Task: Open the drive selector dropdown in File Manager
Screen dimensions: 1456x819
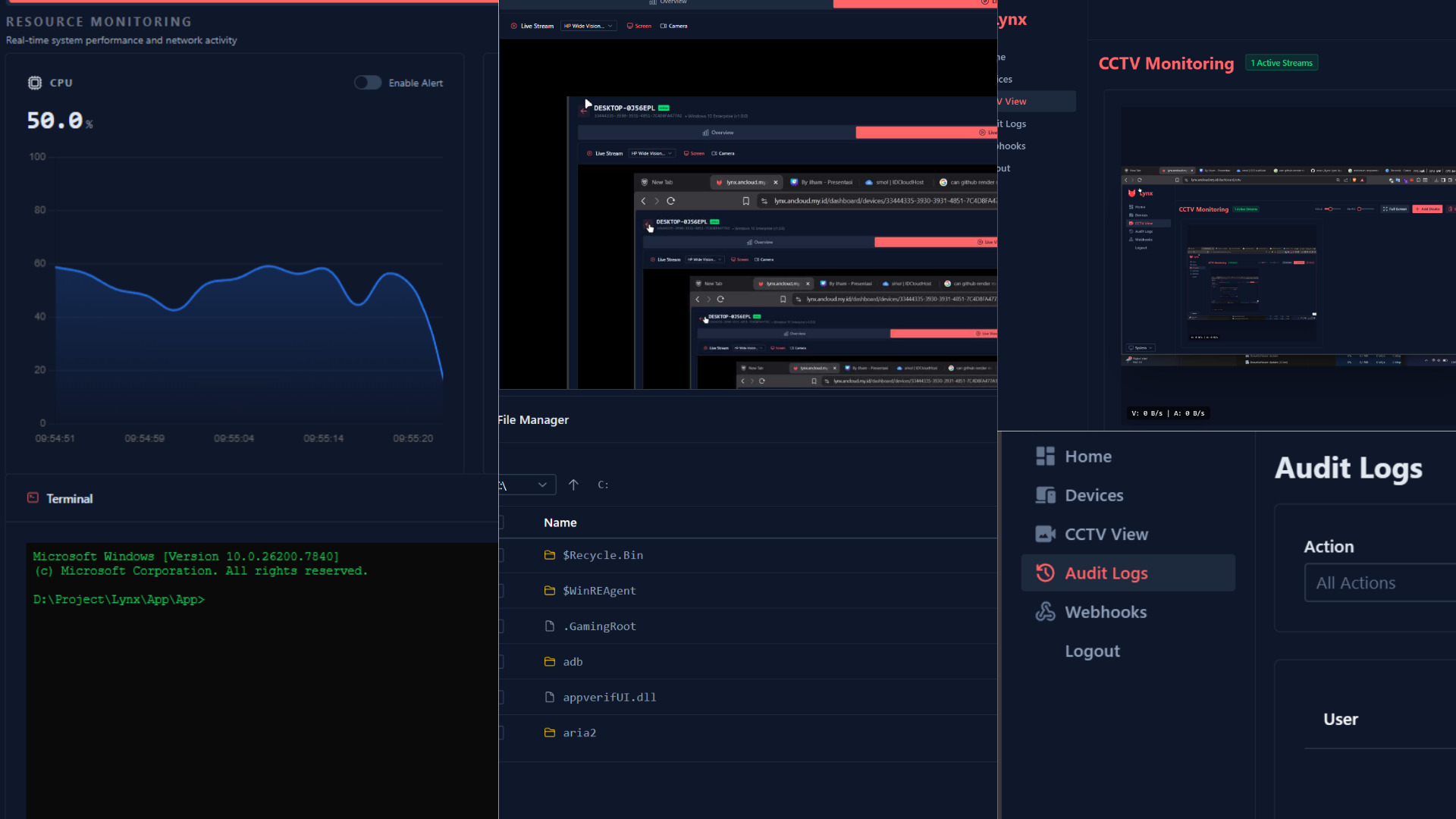Action: [527, 485]
